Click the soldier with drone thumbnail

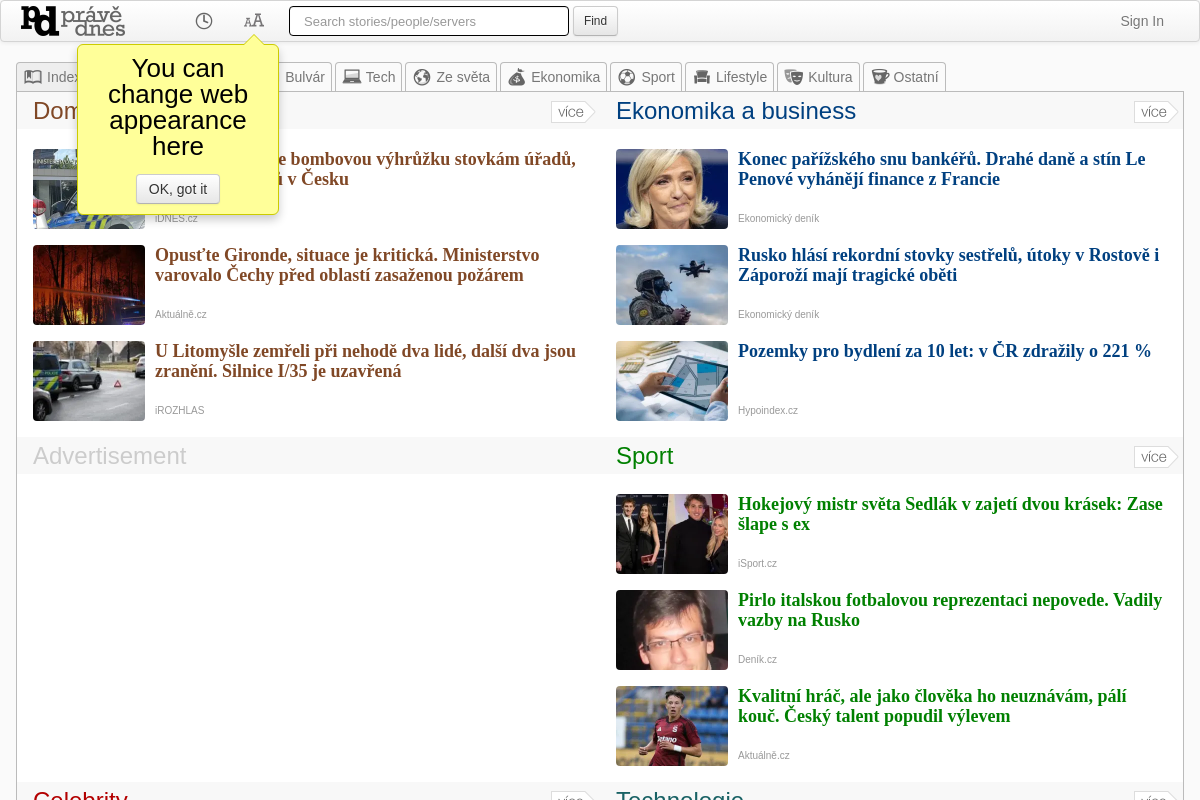click(x=672, y=285)
